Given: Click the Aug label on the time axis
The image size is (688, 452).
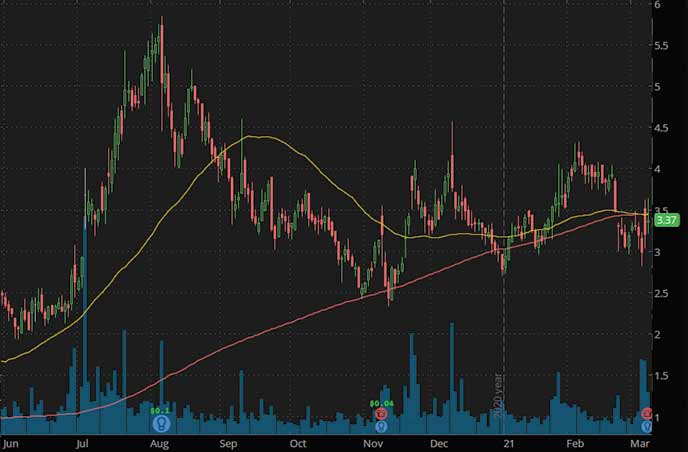Looking at the screenshot, I should 159,444.
